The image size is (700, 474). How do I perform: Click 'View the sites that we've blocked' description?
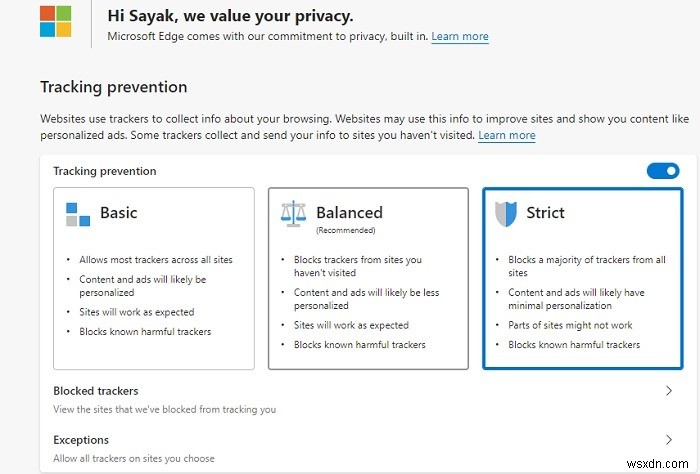164,409
